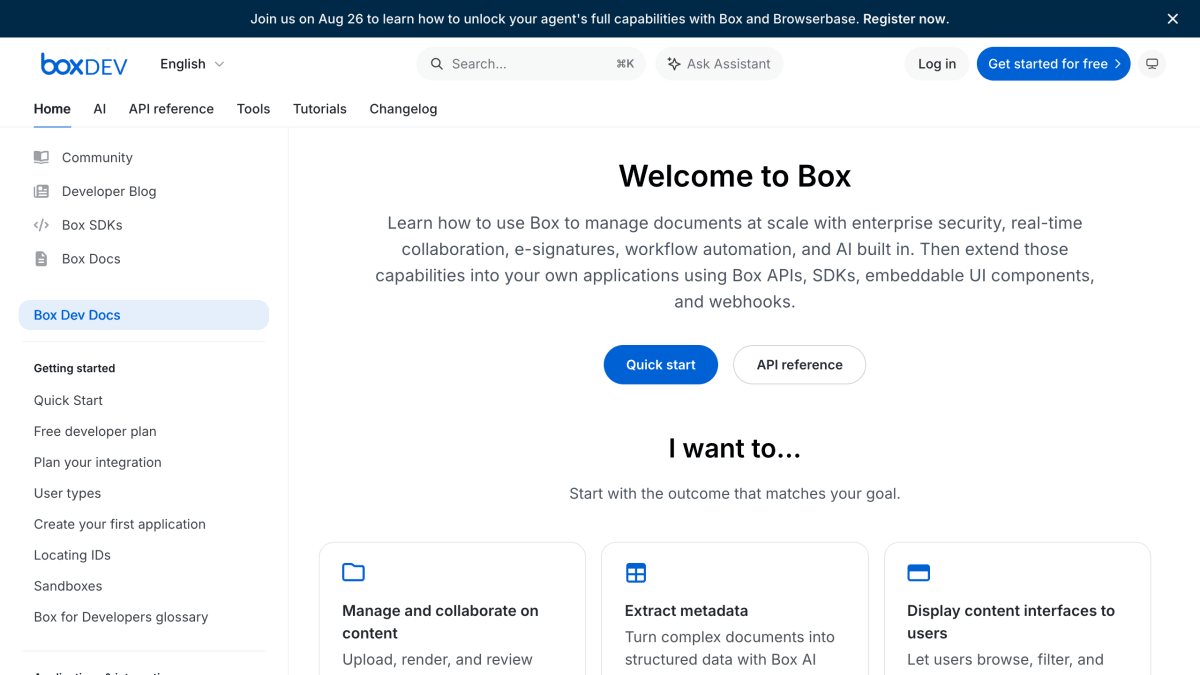This screenshot has width=1200, height=675.
Task: Click the Box DEV logo
Action: click(x=84, y=64)
